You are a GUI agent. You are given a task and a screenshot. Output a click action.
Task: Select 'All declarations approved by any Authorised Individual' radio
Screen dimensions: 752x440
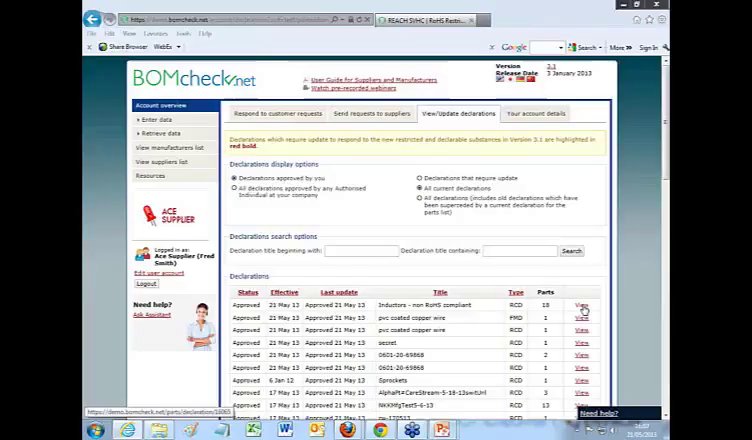[x=234, y=188]
